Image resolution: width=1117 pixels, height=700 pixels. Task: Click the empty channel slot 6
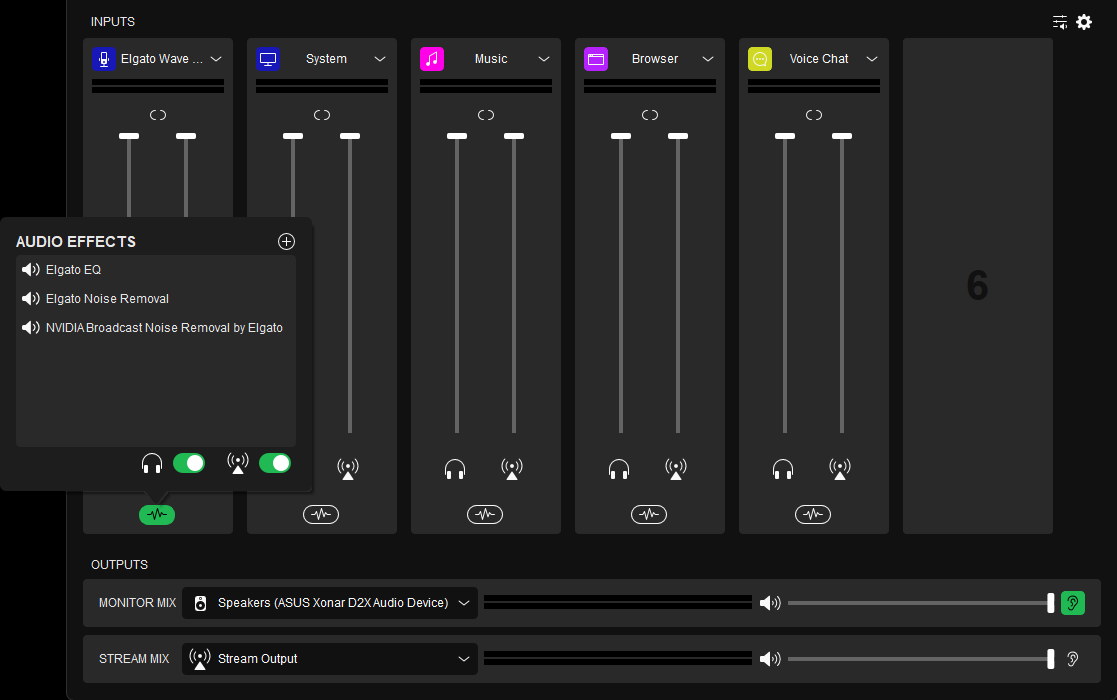coord(977,286)
